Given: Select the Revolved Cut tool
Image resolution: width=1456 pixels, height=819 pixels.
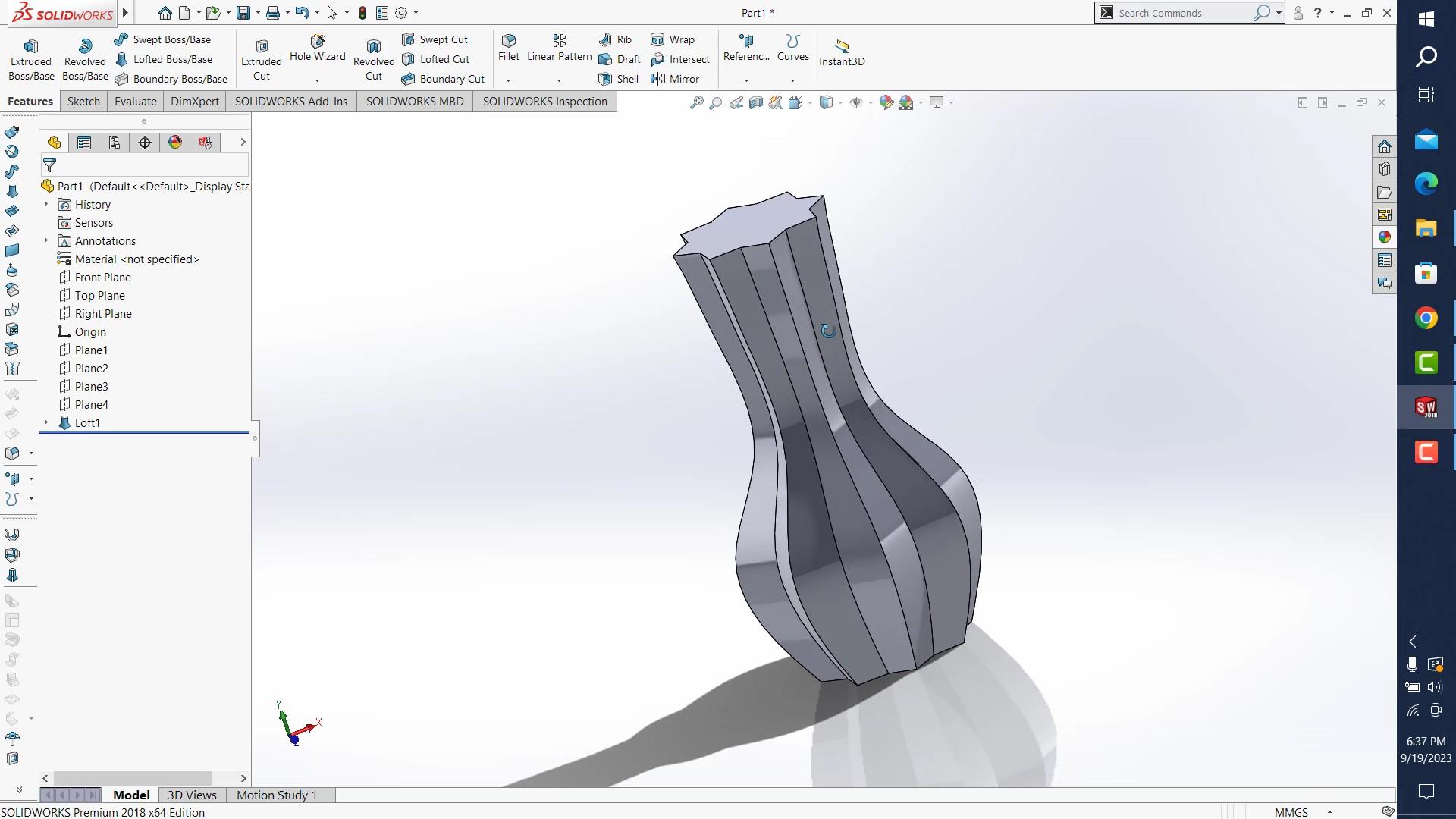Looking at the screenshot, I should pos(374,58).
